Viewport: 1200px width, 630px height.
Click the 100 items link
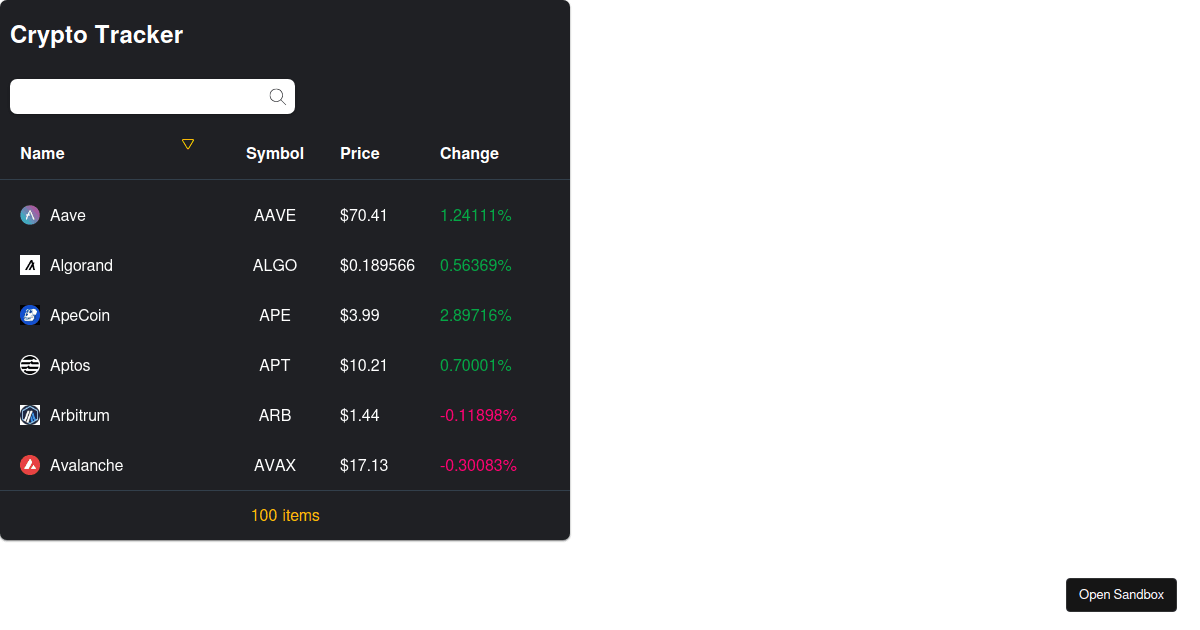click(x=285, y=515)
